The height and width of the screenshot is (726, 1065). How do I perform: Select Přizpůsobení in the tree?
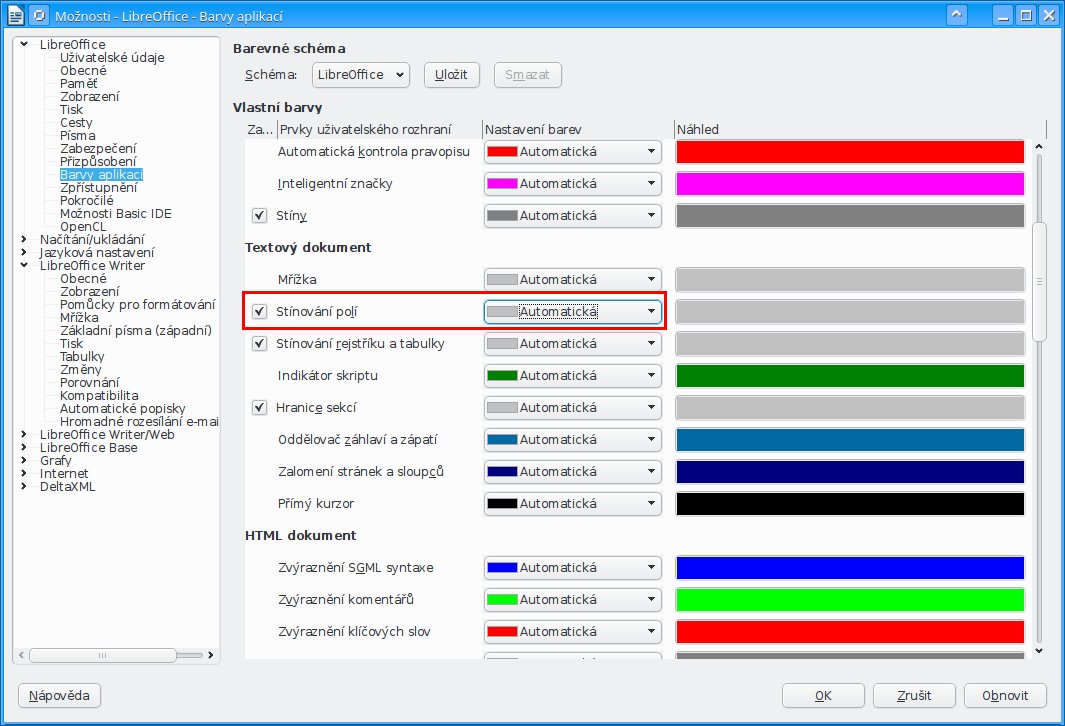(98, 162)
